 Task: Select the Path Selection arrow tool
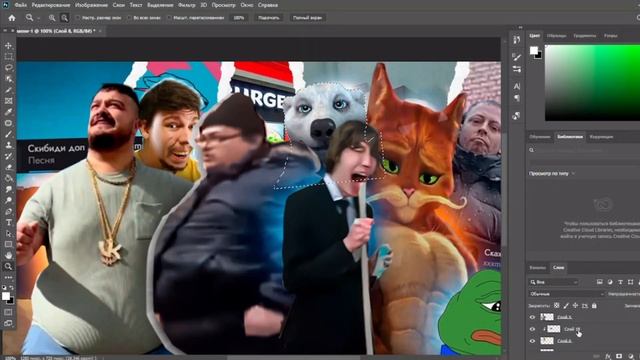(9, 233)
